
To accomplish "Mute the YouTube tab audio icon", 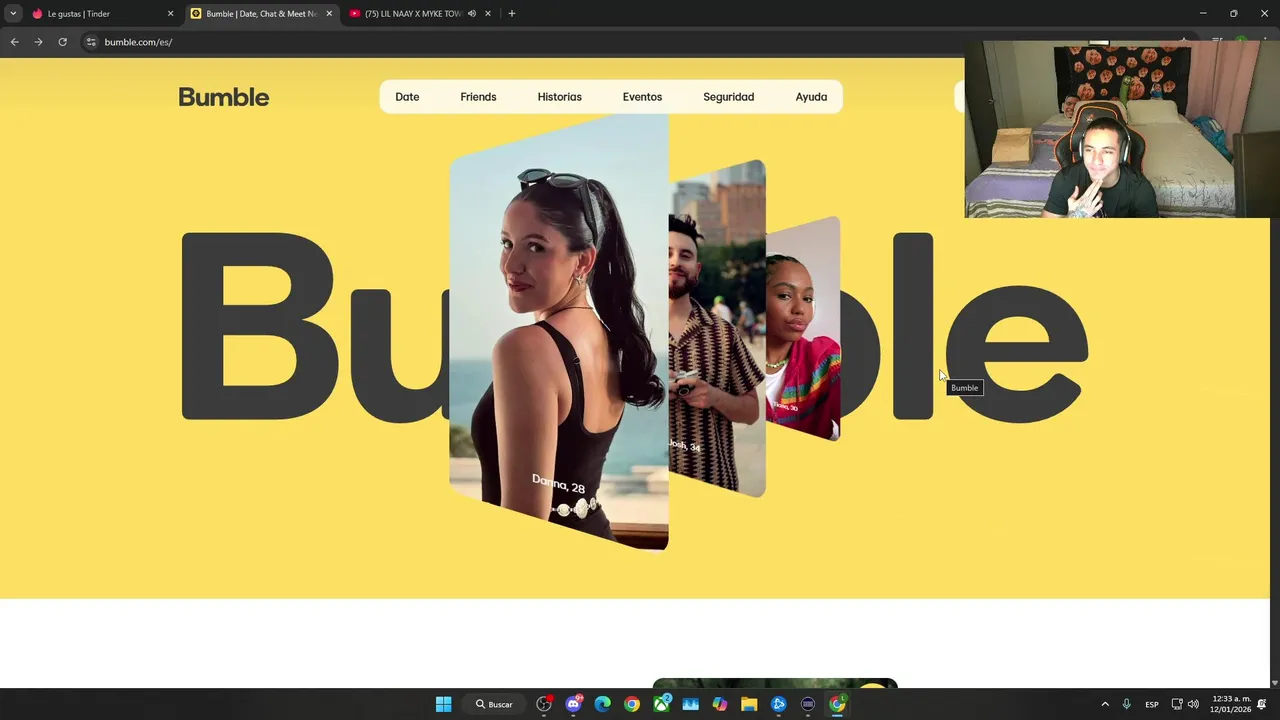I will coord(472,14).
